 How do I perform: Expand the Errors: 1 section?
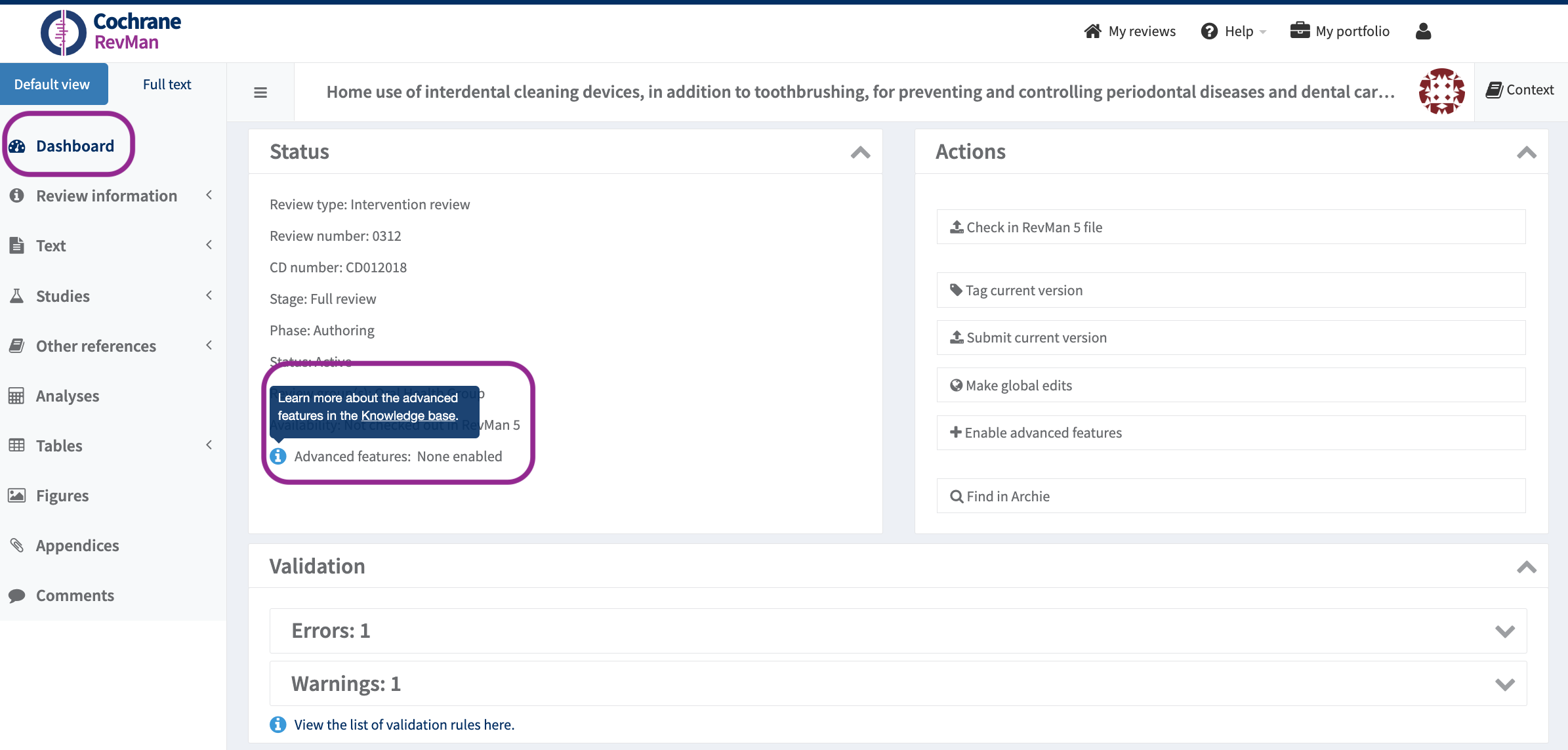[1504, 631]
